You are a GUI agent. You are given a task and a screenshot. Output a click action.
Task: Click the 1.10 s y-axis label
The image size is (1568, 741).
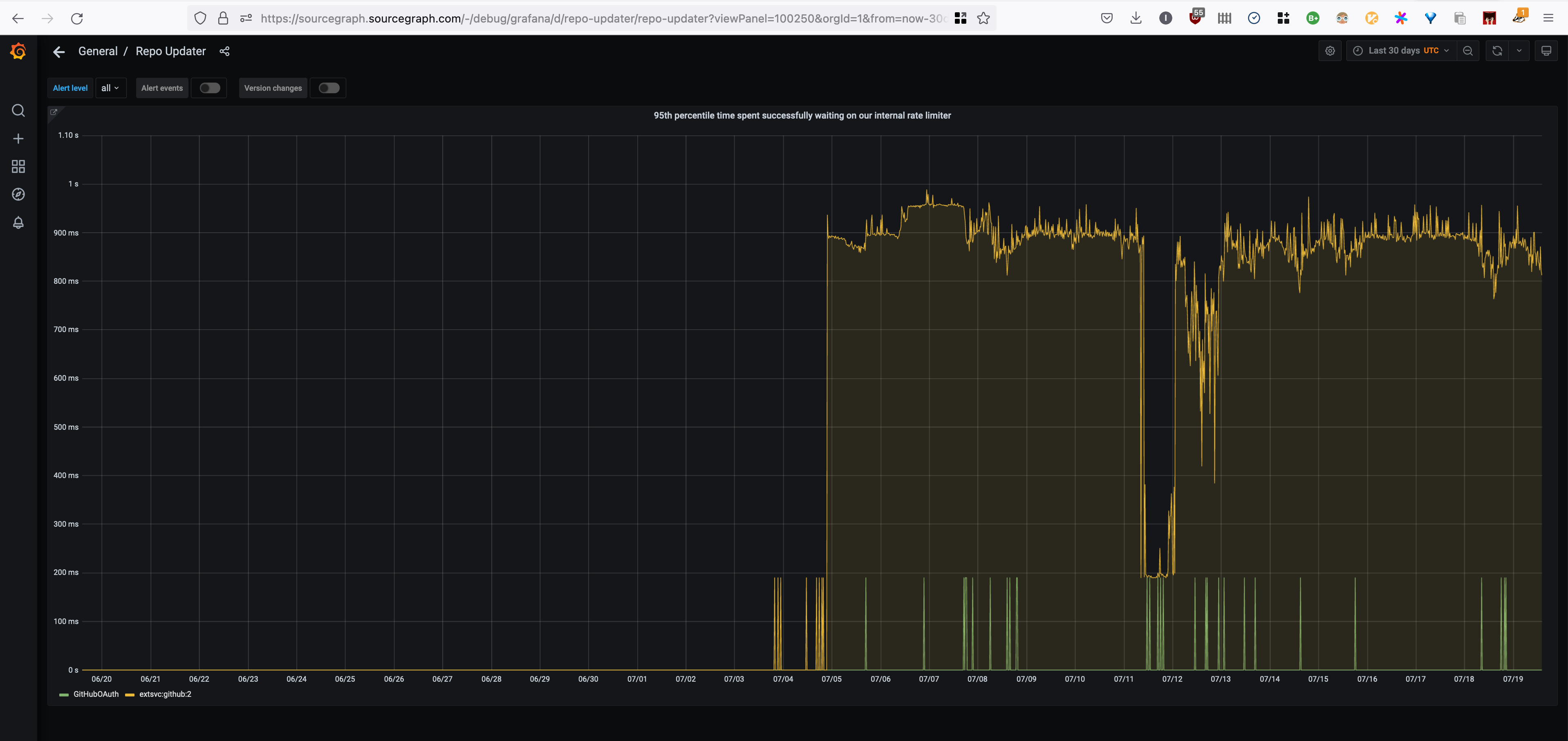click(68, 135)
